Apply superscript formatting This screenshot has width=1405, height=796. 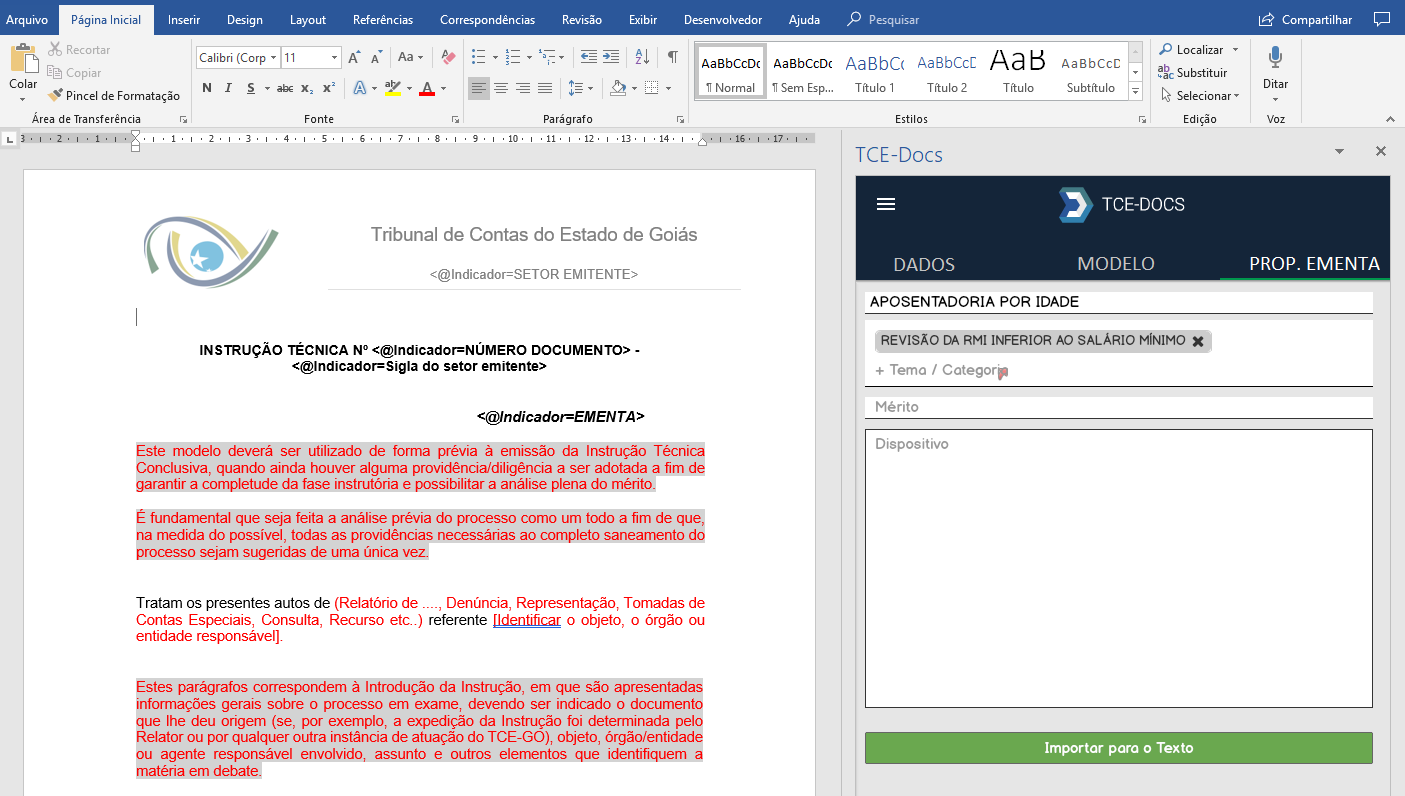[328, 88]
